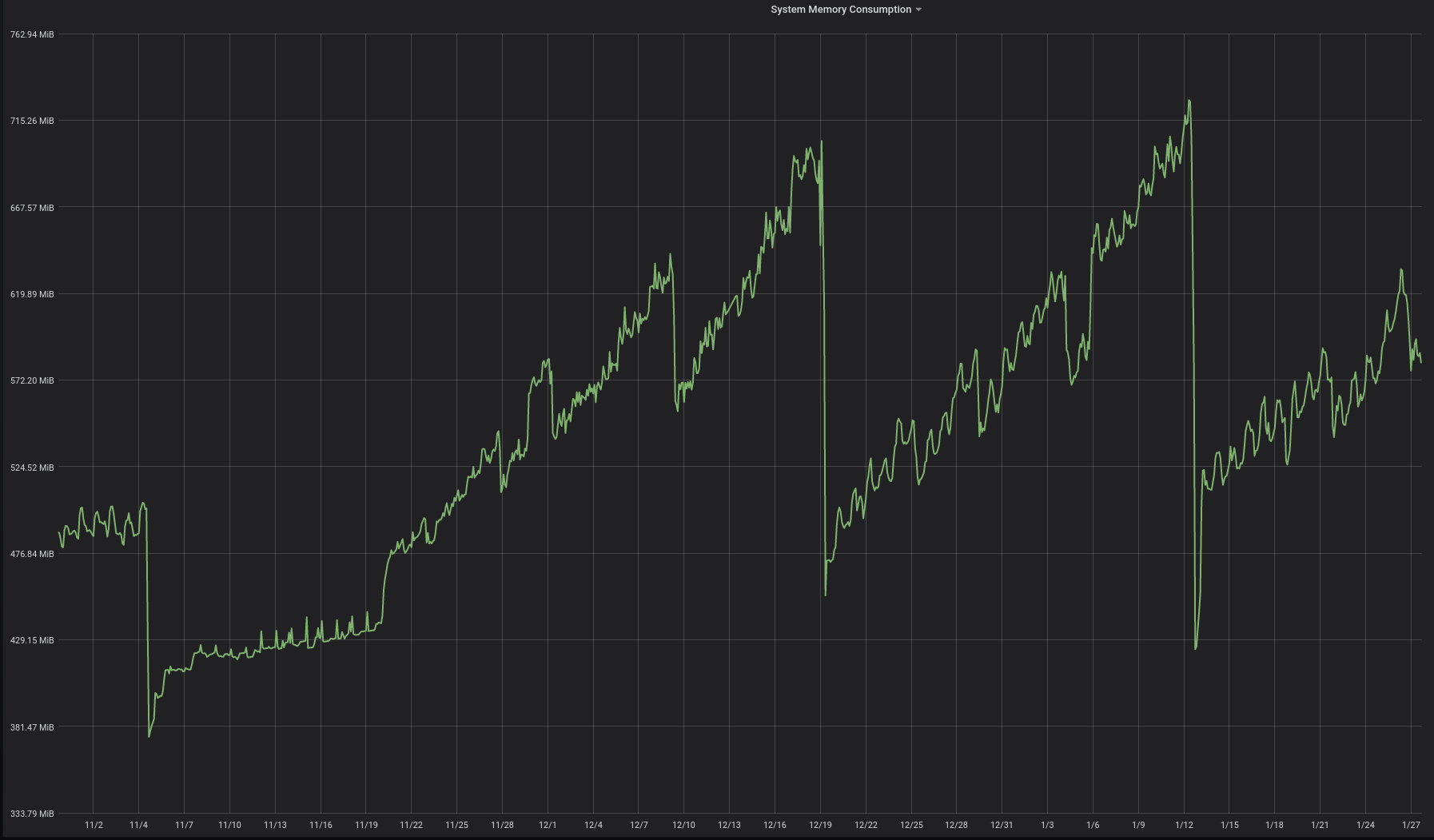Click the 12/16 date label on x-axis
1434x840 pixels.
pyautogui.click(x=775, y=825)
